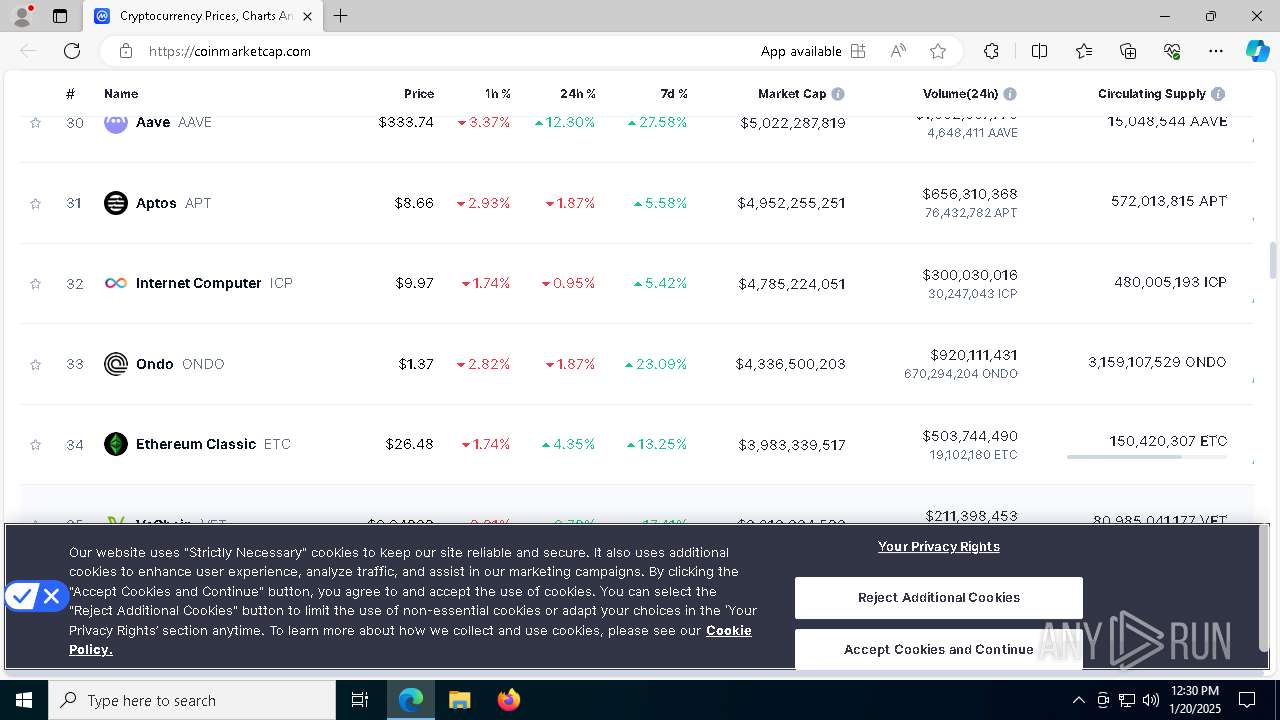This screenshot has height=720, width=1280.
Task: Click the Aave coin logo
Action: [x=116, y=123]
